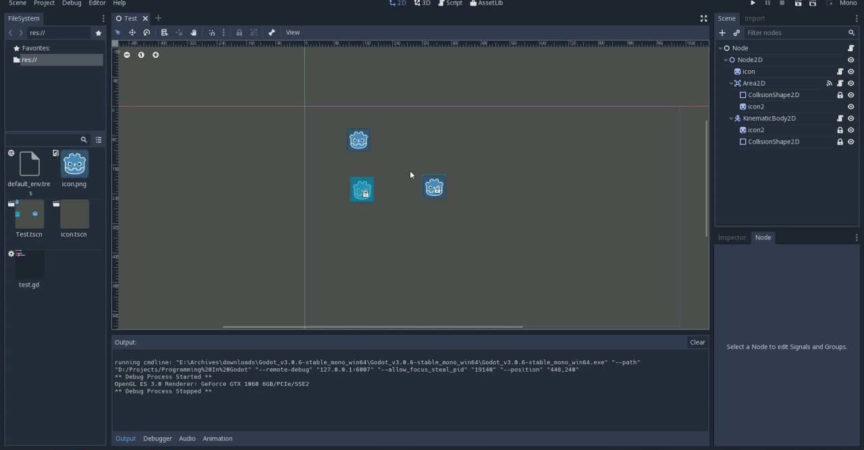
Task: Collapse the Area2D tree node
Action: tap(732, 83)
